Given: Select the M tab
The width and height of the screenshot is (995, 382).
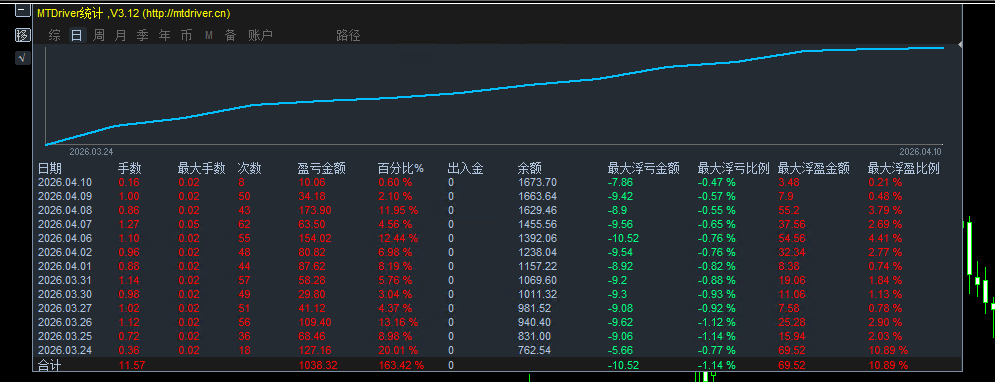Looking at the screenshot, I should pyautogui.click(x=209, y=36).
